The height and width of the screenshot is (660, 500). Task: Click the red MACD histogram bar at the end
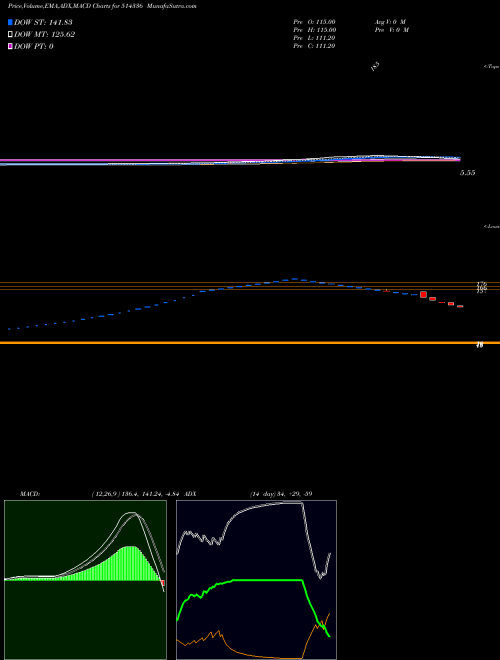tap(163, 583)
